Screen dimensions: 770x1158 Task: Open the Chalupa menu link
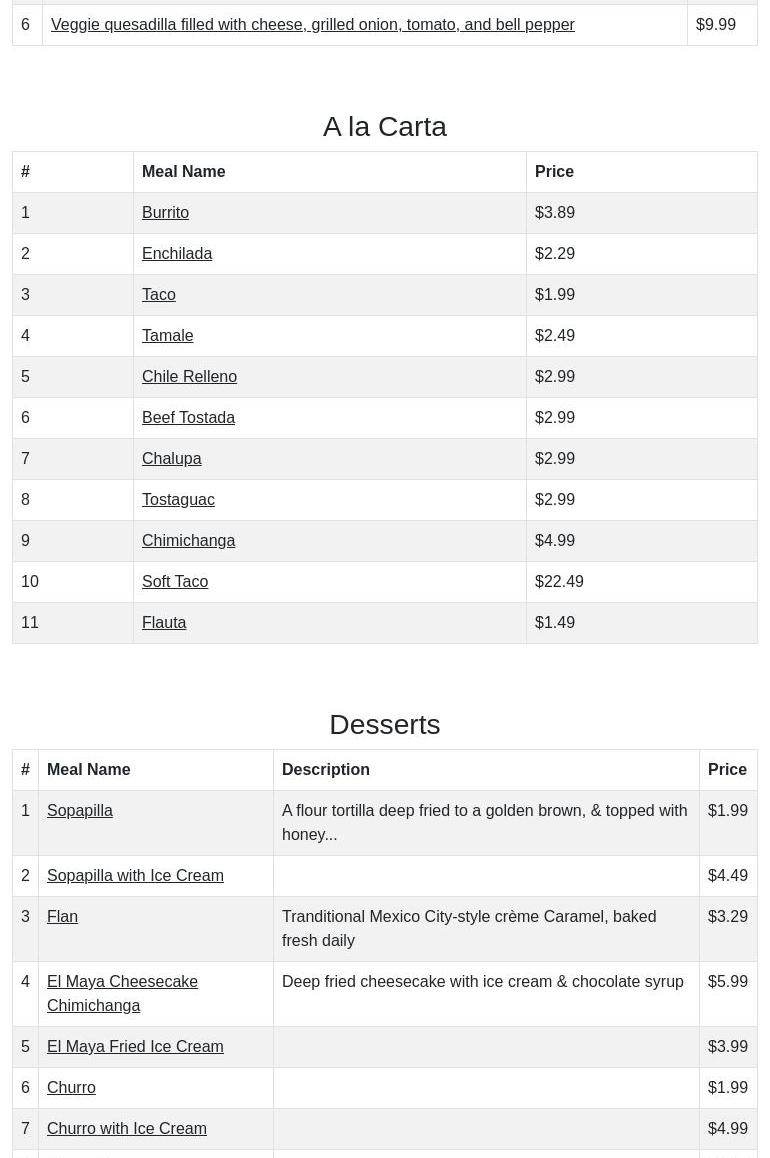click(x=171, y=459)
